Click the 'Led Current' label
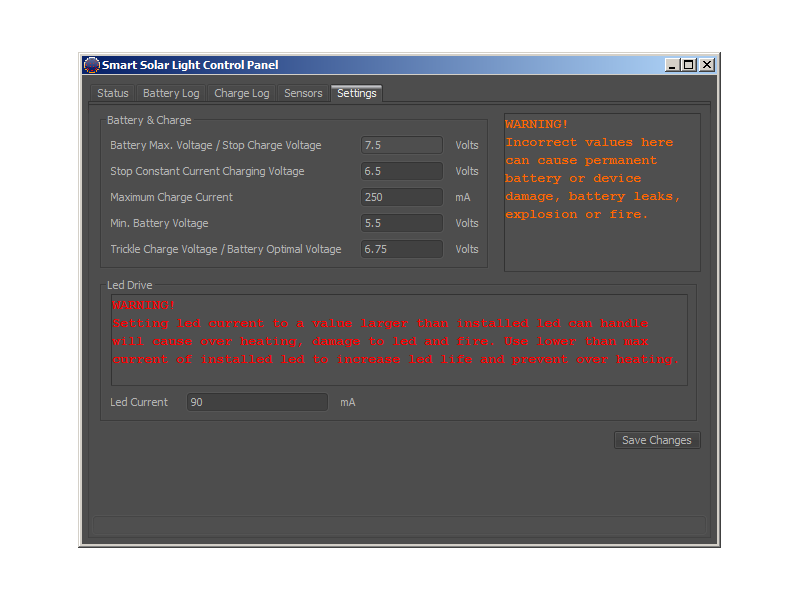 click(x=139, y=403)
